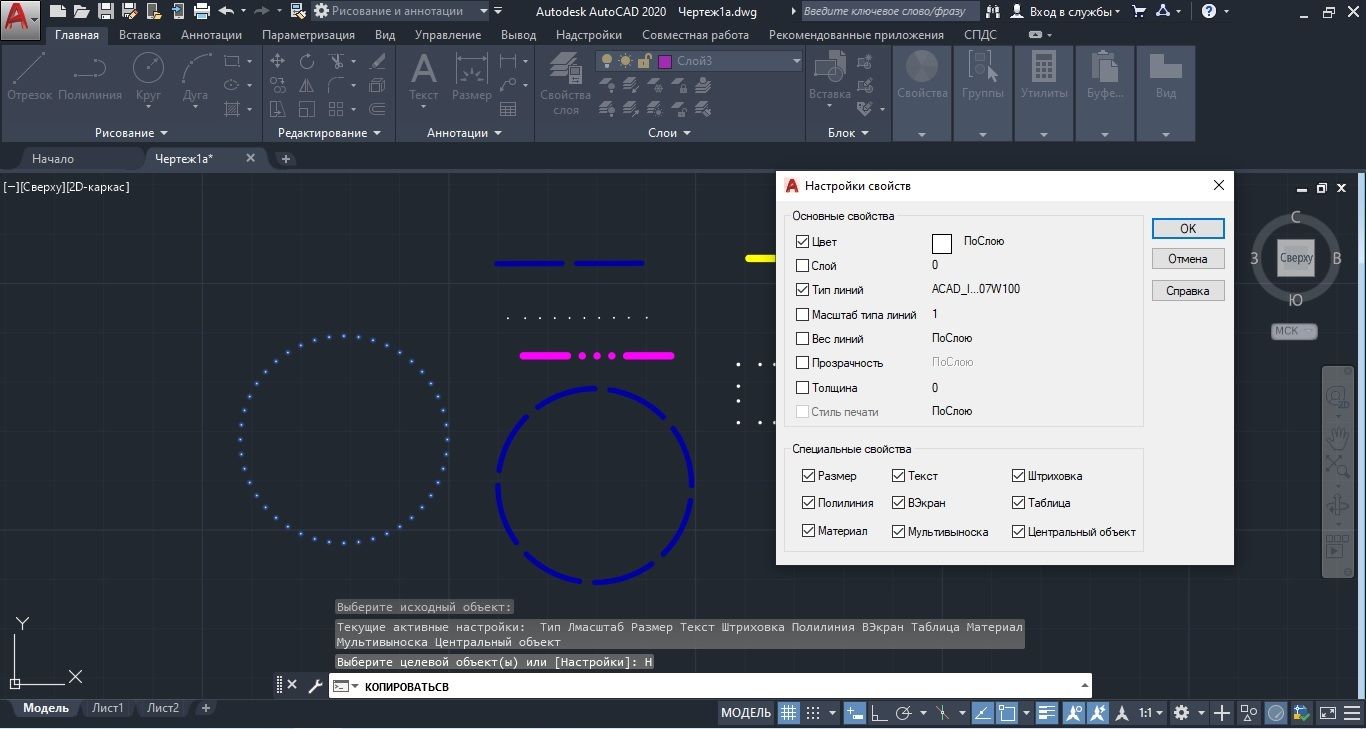Click the customize command line wrench icon
This screenshot has height=729, width=1366.
click(315, 686)
